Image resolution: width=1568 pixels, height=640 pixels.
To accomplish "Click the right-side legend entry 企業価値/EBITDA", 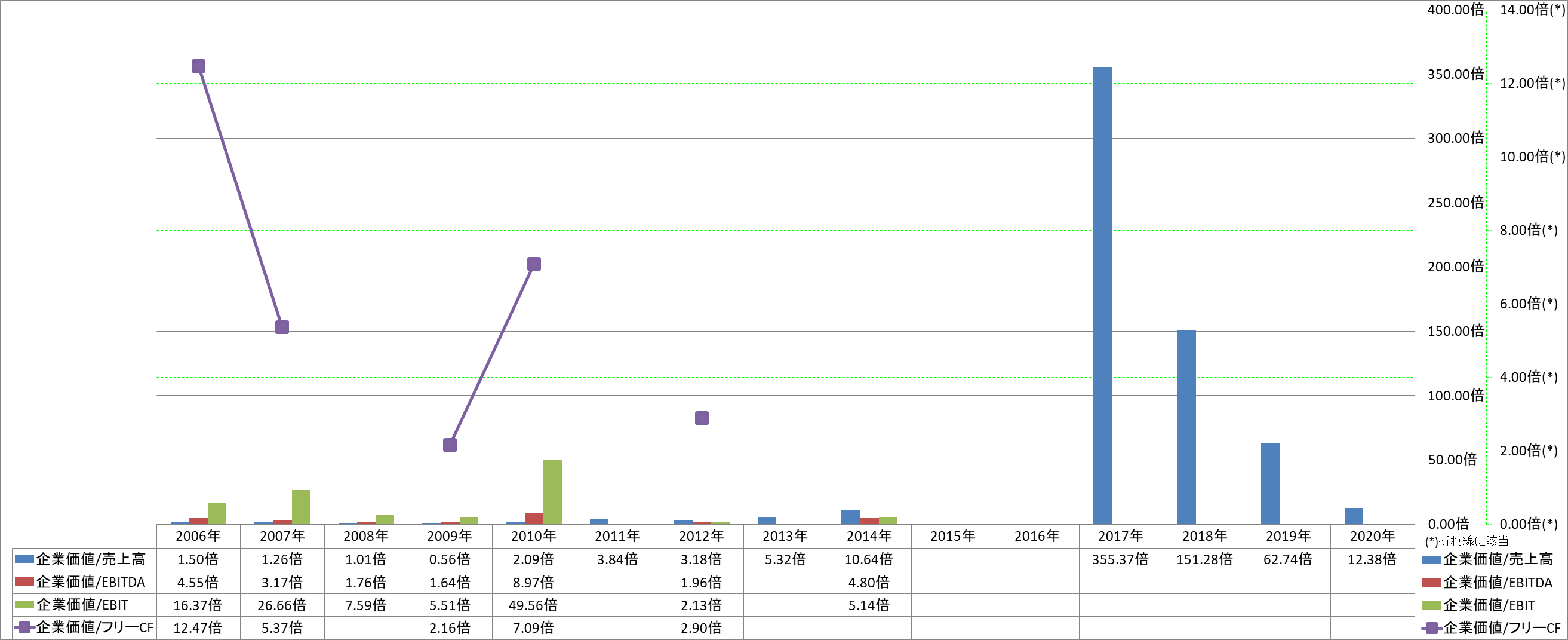I will (x=1487, y=582).
